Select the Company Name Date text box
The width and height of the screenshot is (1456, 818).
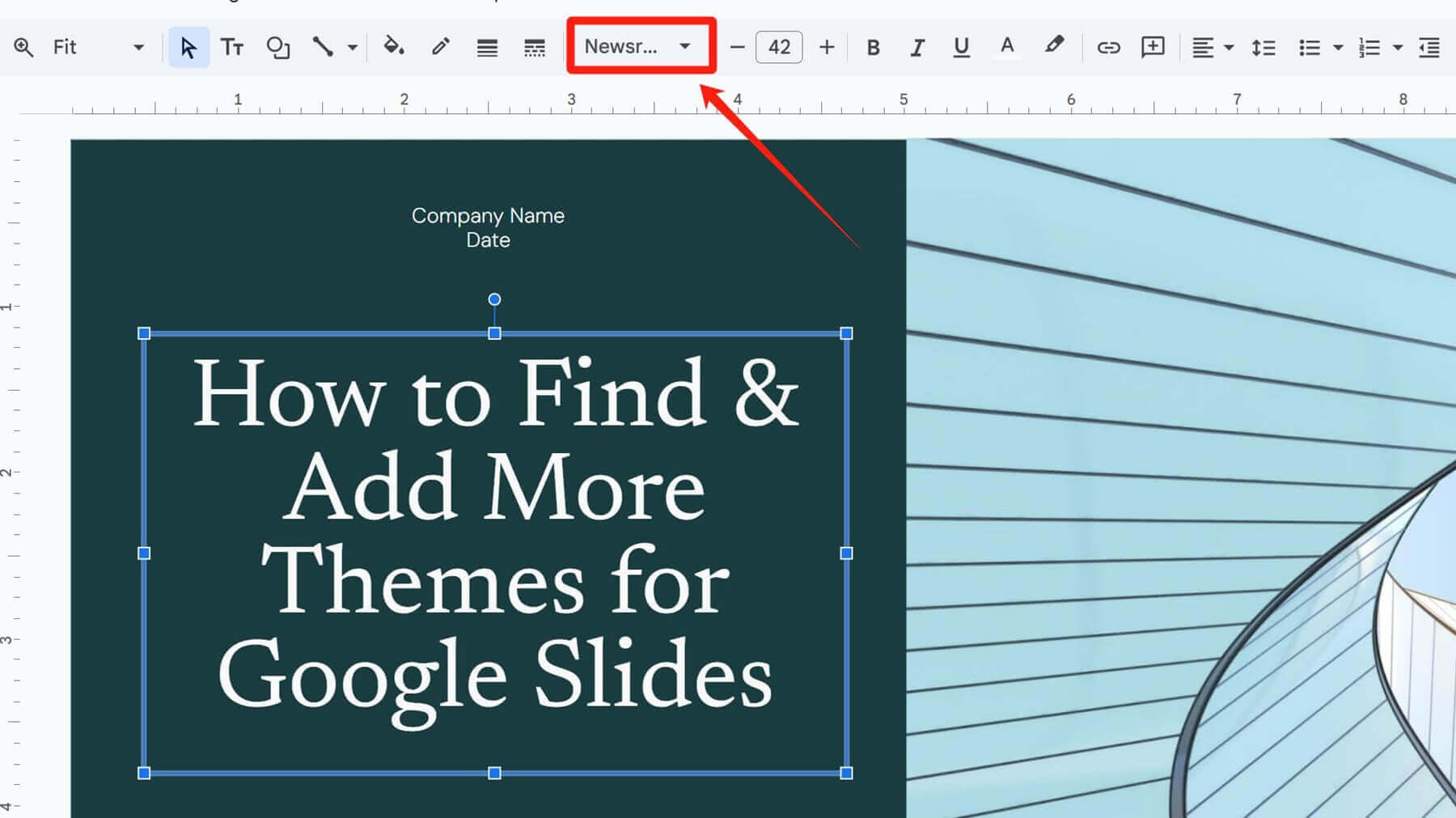tap(488, 227)
